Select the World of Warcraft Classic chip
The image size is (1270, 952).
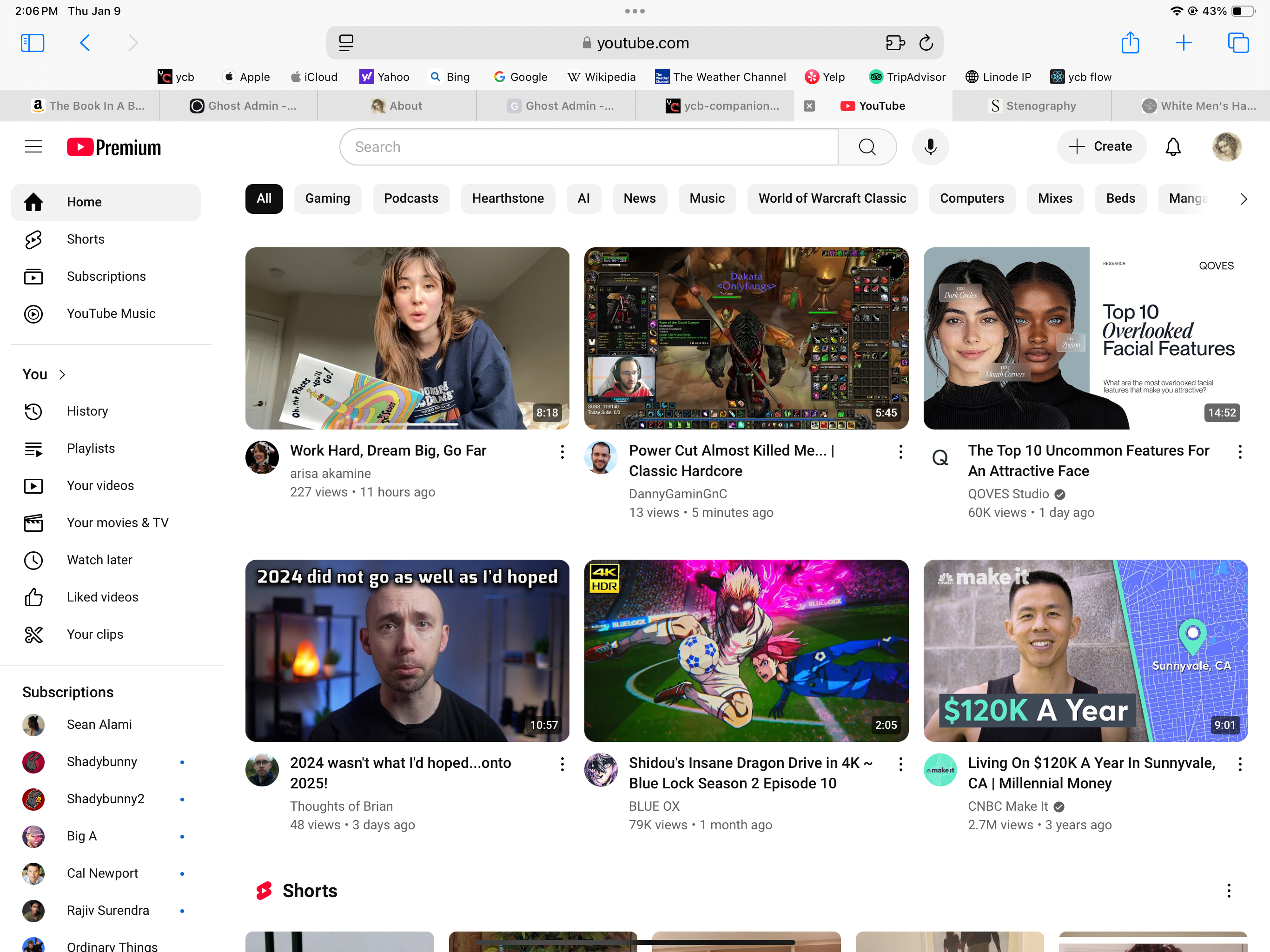832,198
